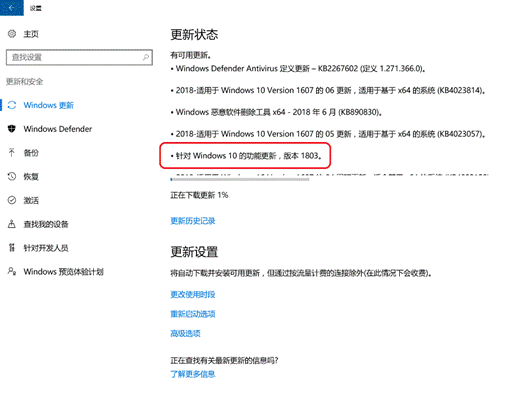Click the Windows 预览体验计划 person icon
The image size is (525, 407).
point(12,271)
